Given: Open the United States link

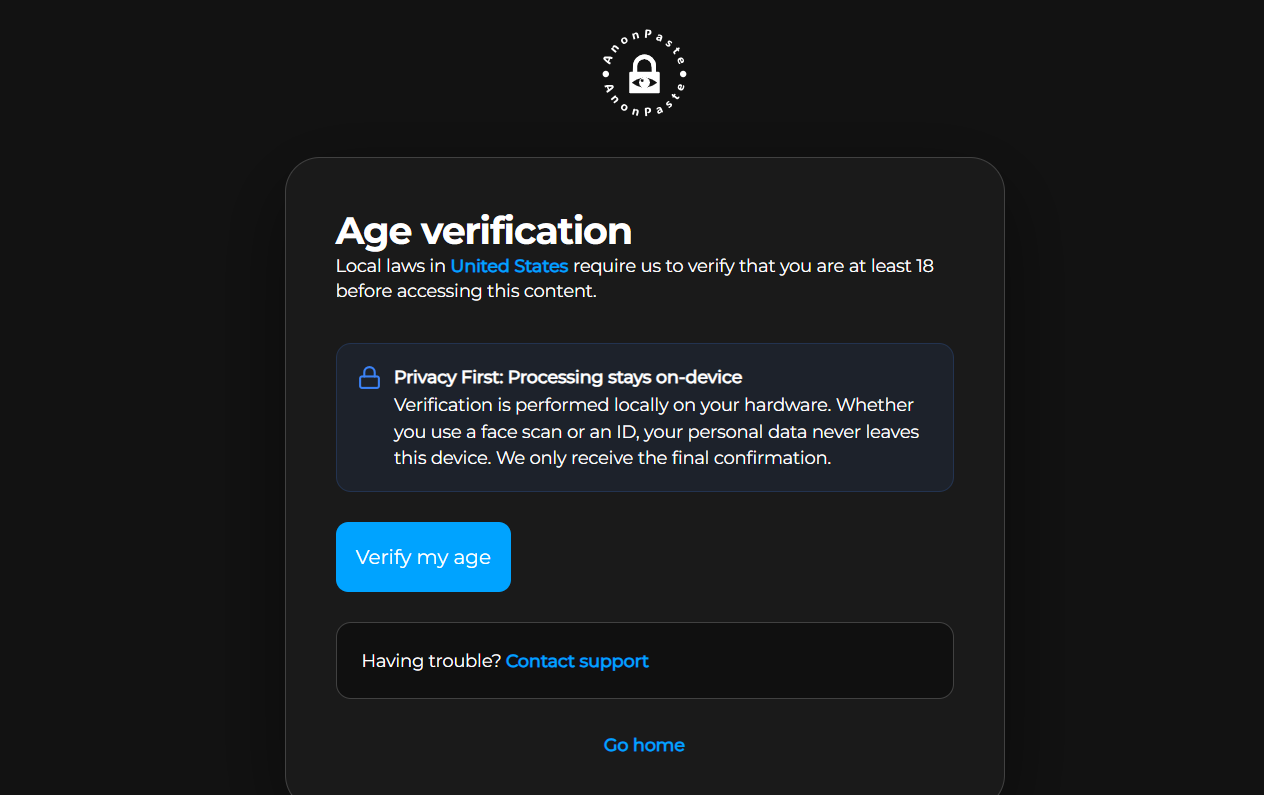Looking at the screenshot, I should 509,266.
